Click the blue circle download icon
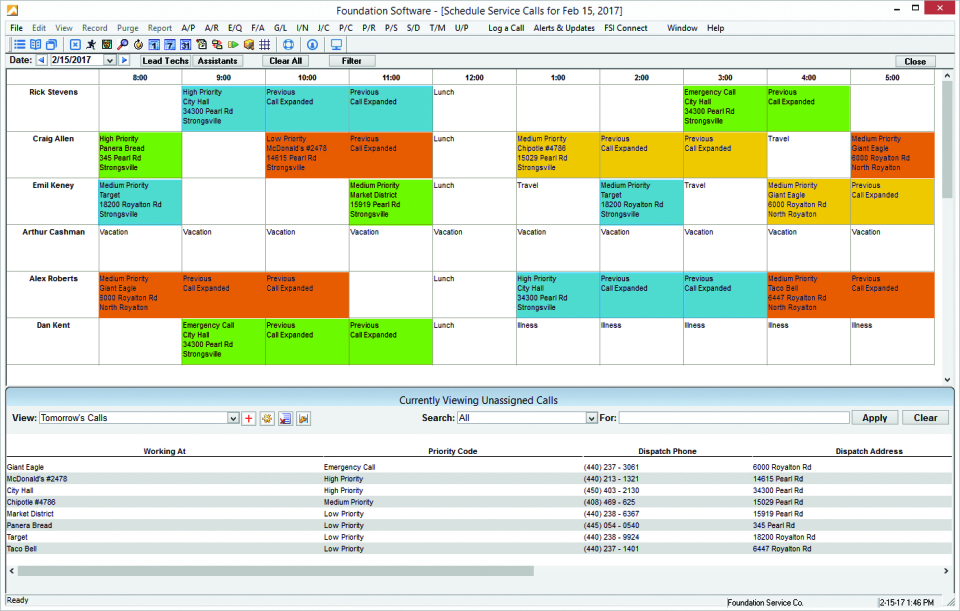Screen dimensions: 960x611 pyautogui.click(x=312, y=45)
